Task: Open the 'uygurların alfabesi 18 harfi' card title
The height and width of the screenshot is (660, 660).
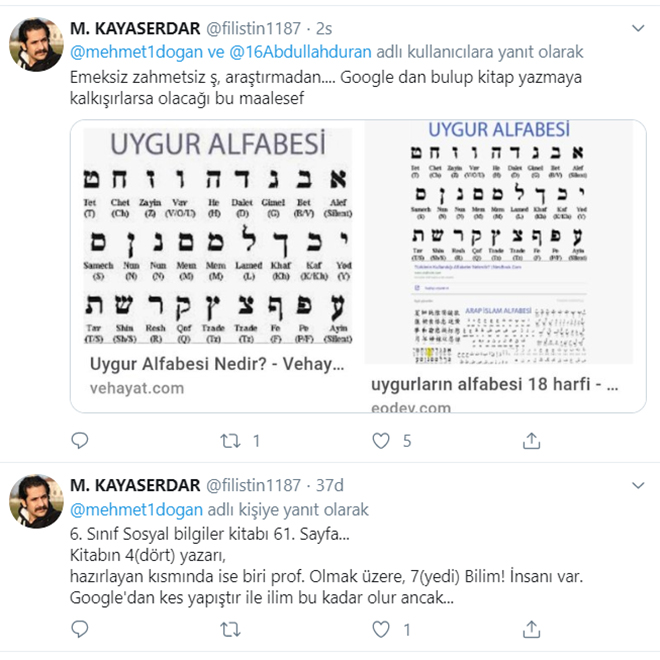Action: point(495,384)
